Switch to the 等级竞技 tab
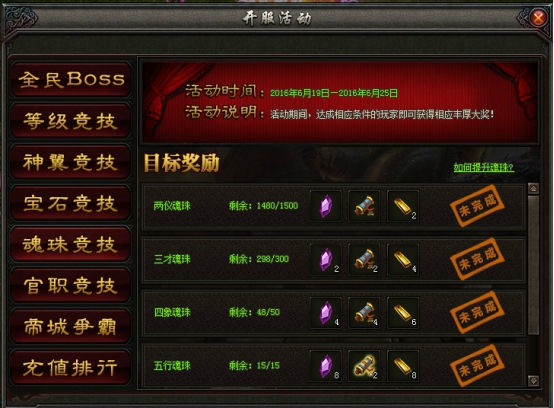The width and height of the screenshot is (554, 408). pos(71,121)
